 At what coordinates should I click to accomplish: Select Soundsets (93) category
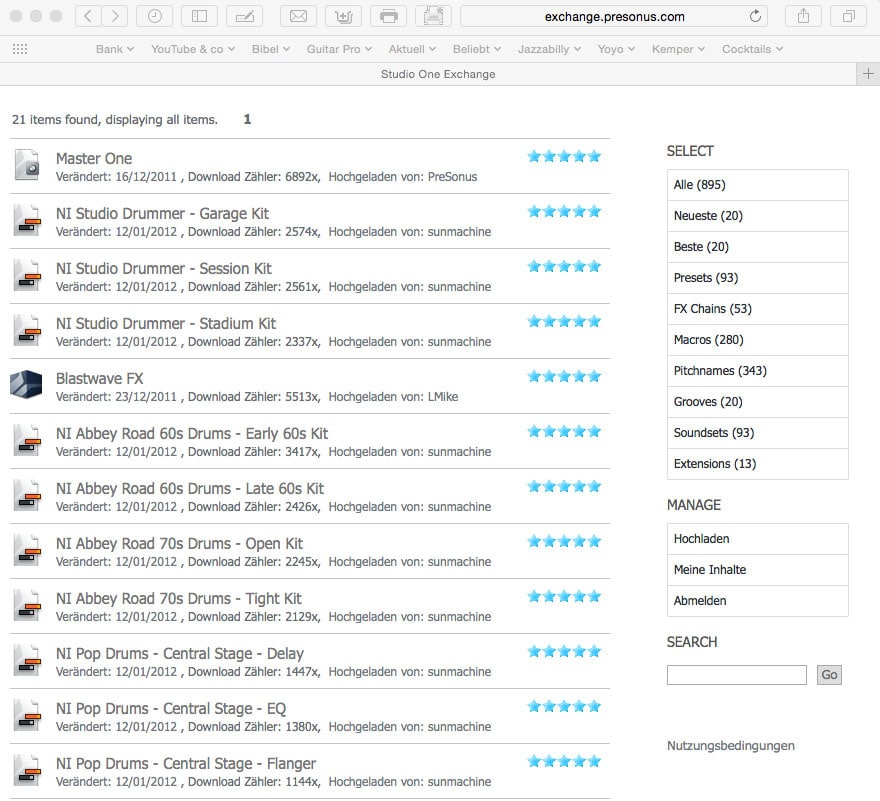pos(757,432)
